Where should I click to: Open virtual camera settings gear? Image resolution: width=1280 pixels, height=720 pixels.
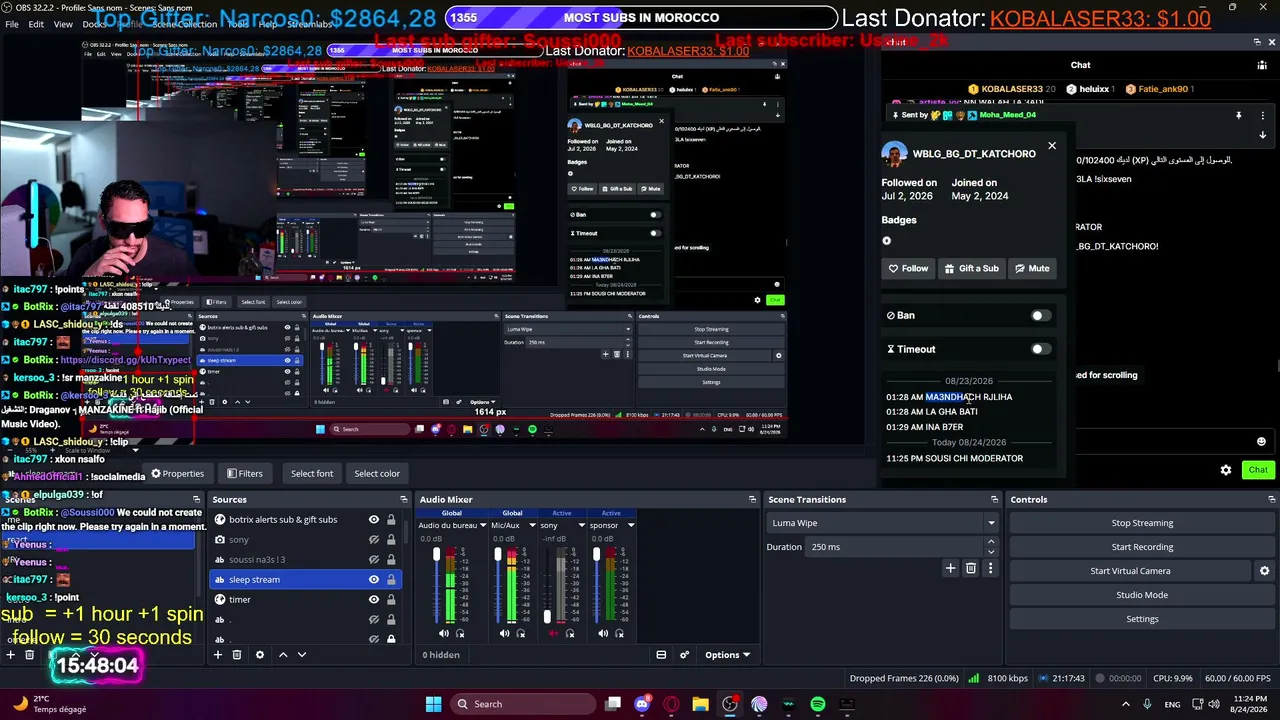tap(1264, 571)
